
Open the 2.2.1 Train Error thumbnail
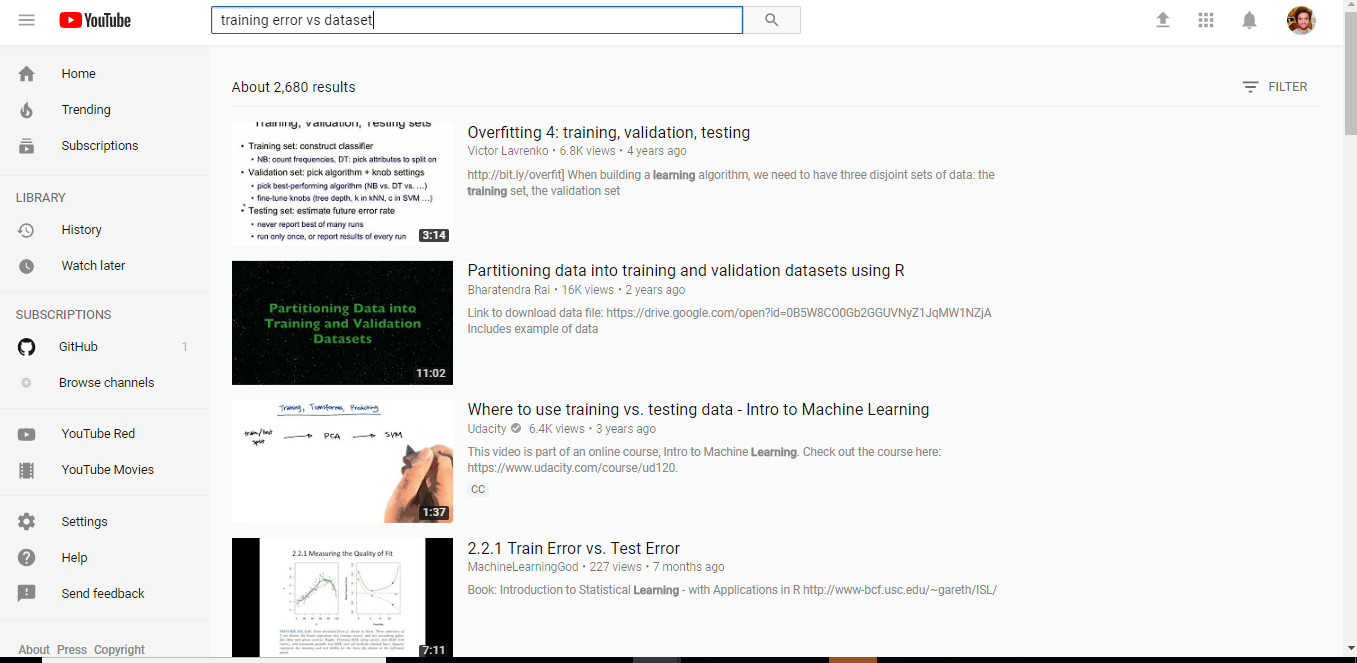click(342, 598)
